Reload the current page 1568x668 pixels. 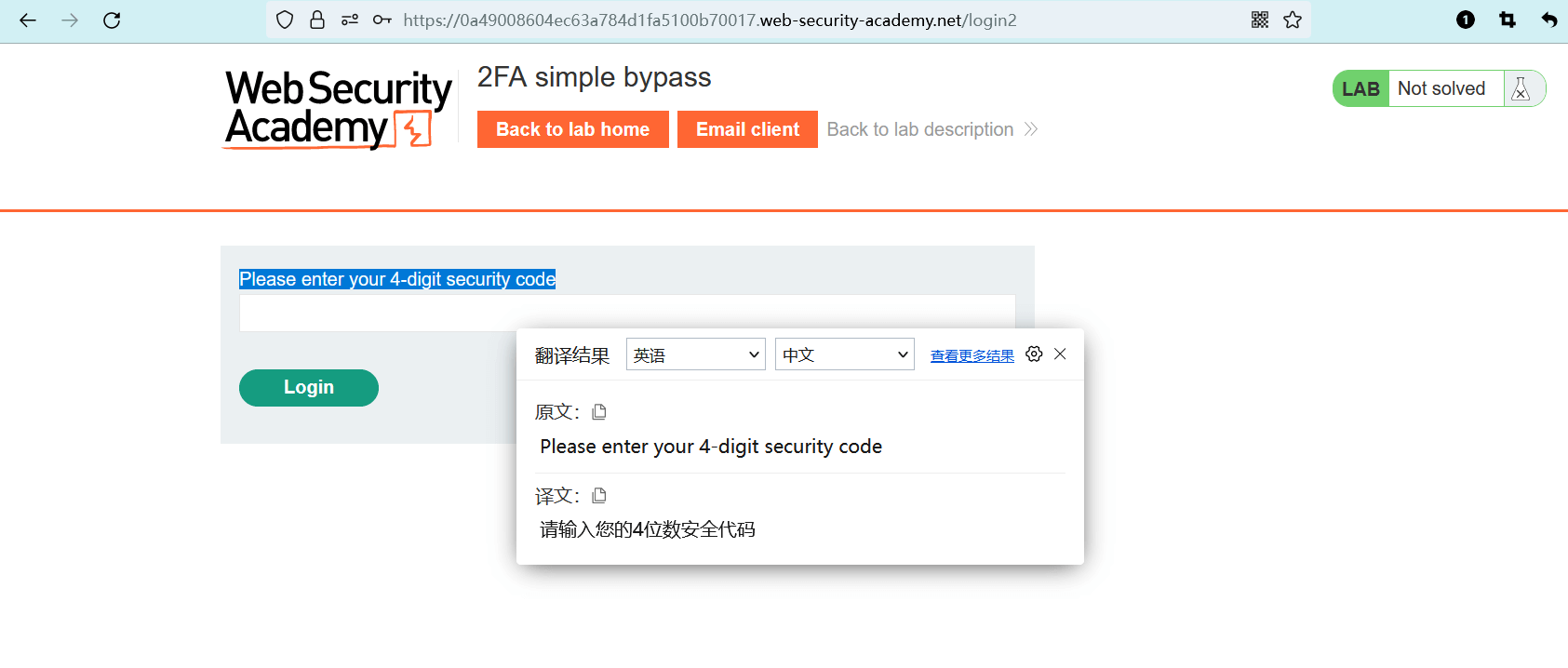(112, 20)
